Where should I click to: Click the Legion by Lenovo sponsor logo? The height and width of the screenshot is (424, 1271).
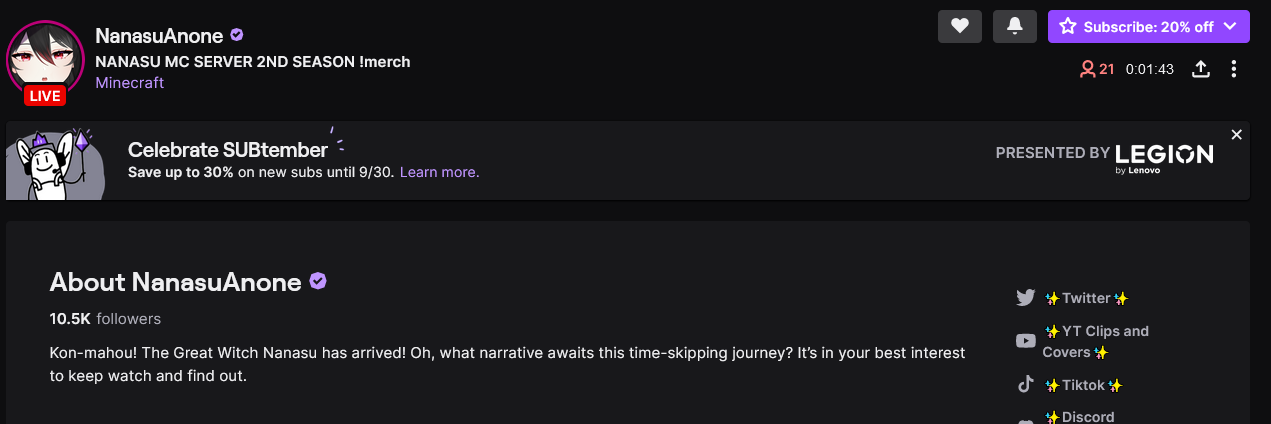(1164, 156)
